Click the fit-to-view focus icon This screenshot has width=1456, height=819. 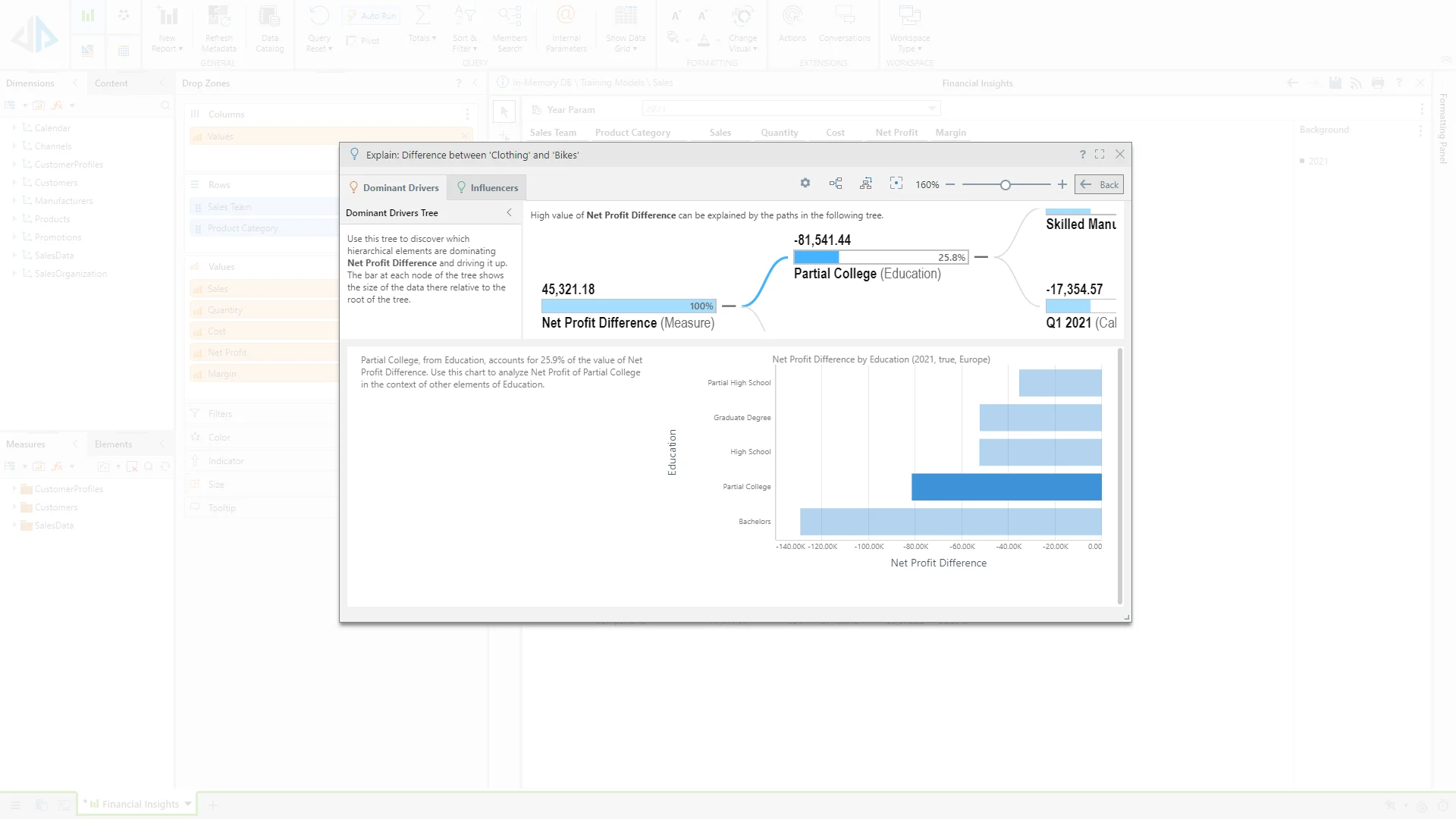pos(896,184)
